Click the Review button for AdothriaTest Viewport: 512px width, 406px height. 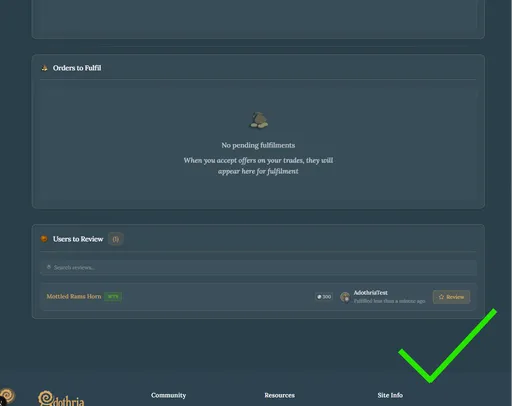451,297
